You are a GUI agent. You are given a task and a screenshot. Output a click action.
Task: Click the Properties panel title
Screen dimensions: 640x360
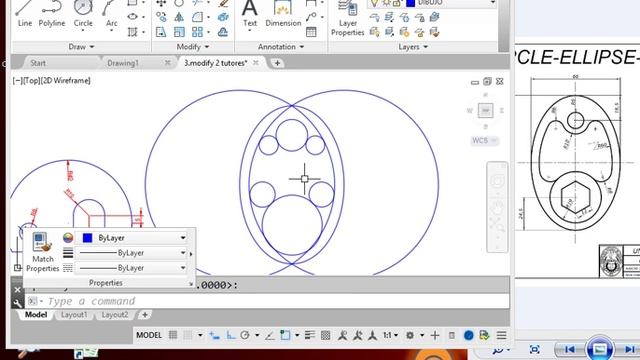106,283
